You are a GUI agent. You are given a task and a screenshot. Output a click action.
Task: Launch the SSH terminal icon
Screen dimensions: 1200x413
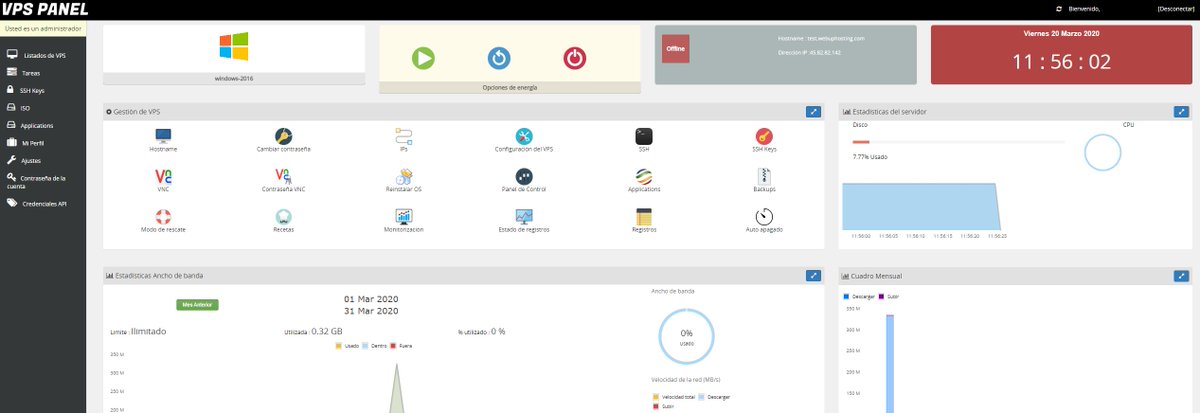pyautogui.click(x=644, y=136)
